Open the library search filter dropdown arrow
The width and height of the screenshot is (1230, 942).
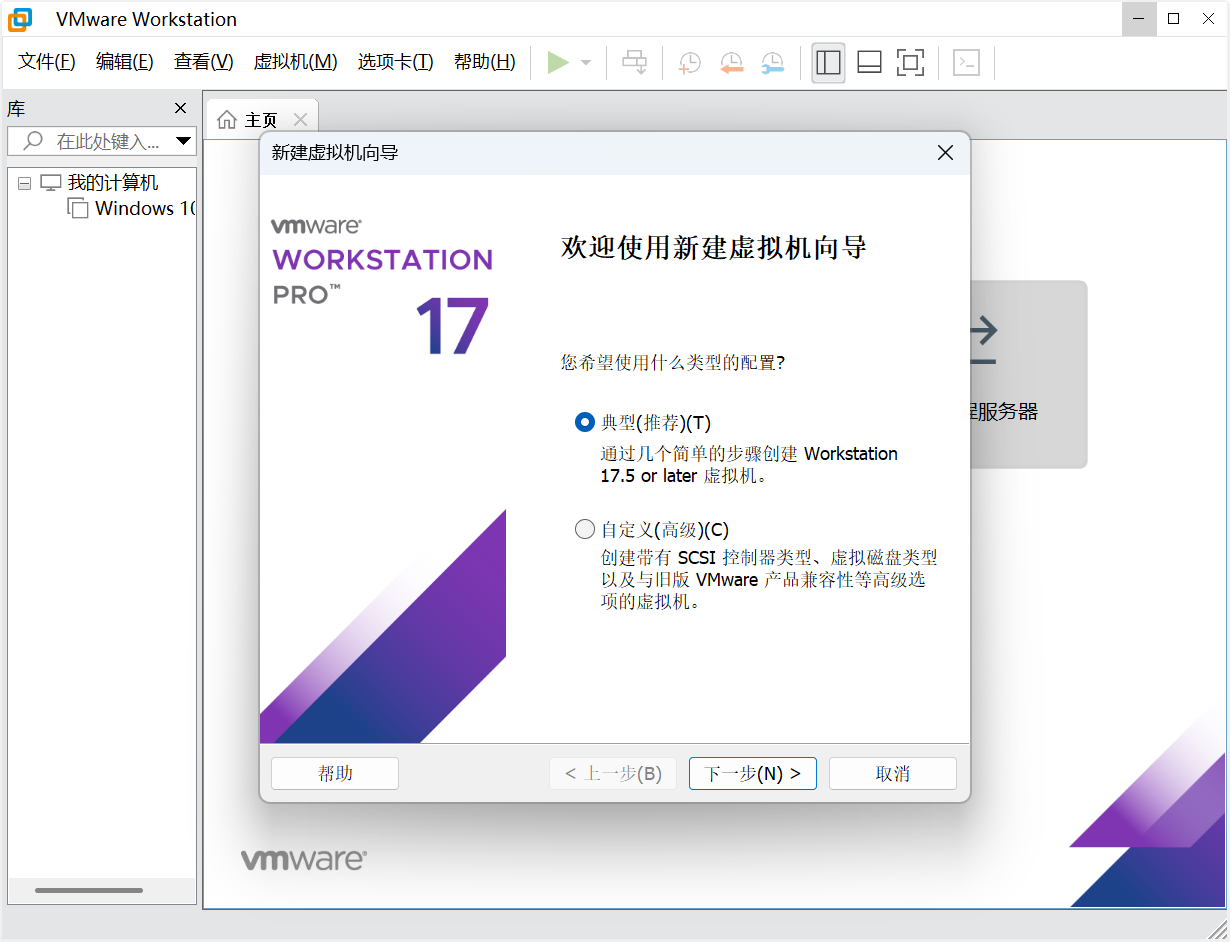pyautogui.click(x=183, y=141)
